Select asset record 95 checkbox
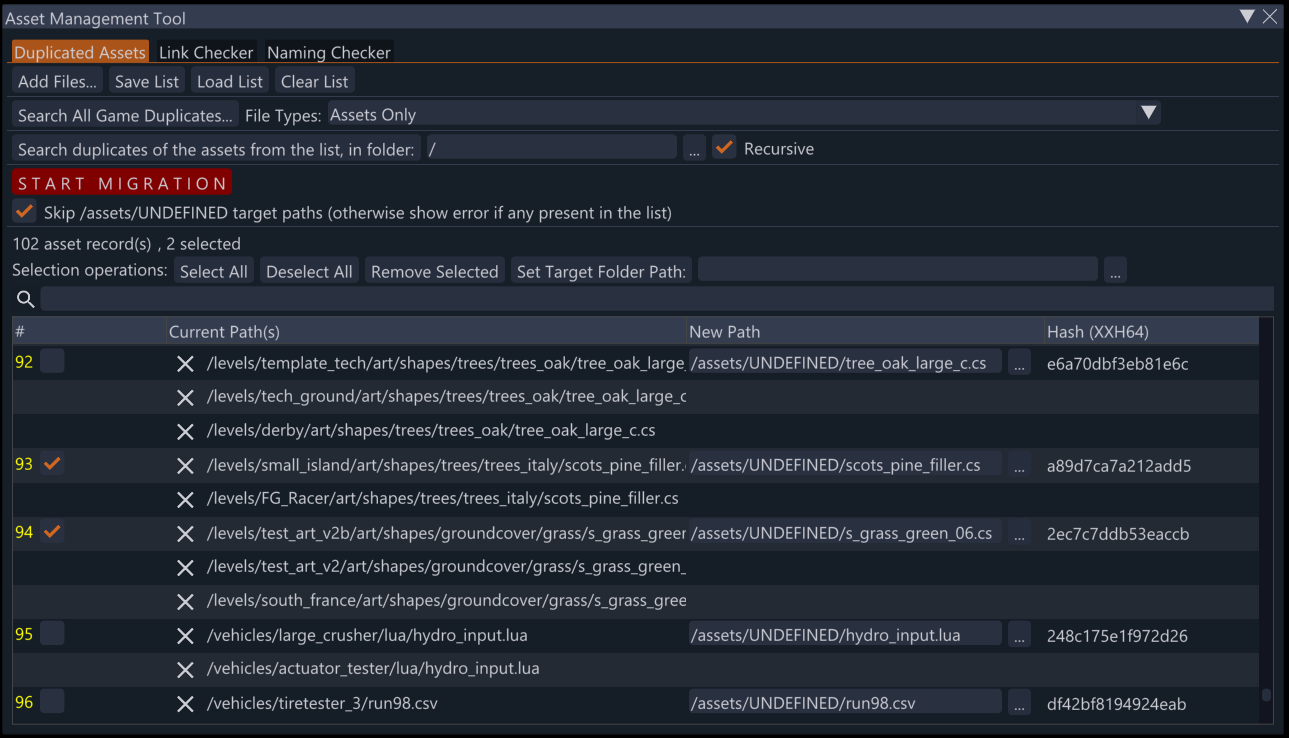This screenshot has width=1289, height=738. [x=52, y=634]
